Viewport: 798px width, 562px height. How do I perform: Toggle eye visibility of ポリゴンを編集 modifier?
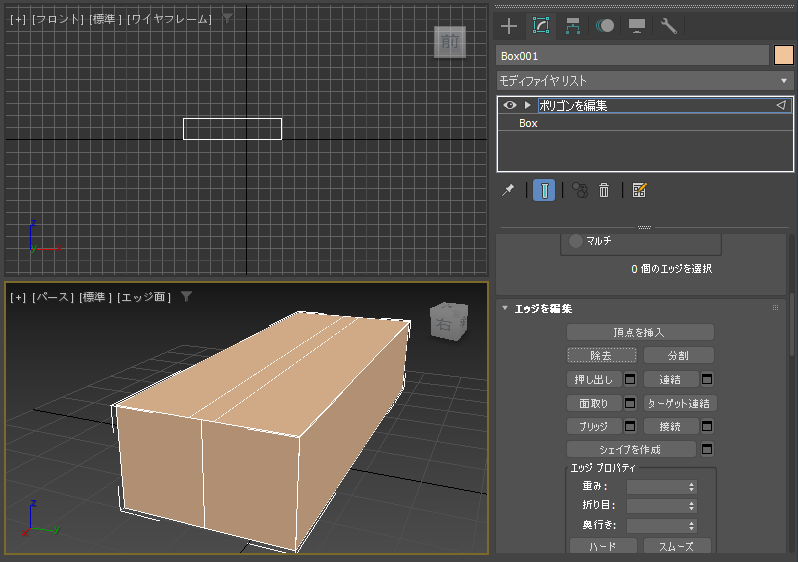point(509,105)
